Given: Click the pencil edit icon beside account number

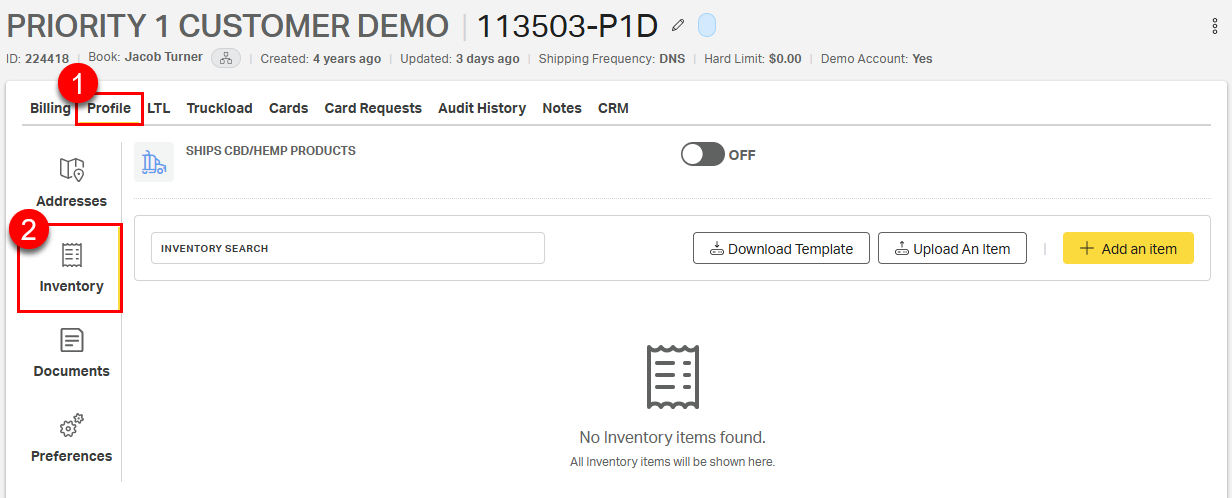Looking at the screenshot, I should [679, 25].
